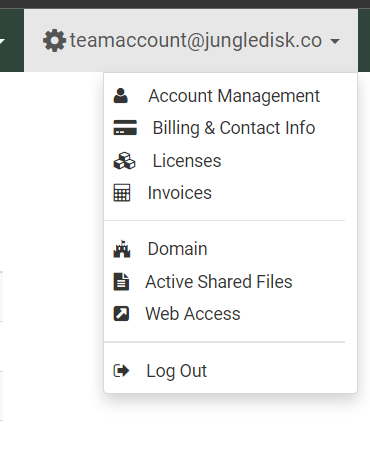Click the calculator icon next to Invoices

122,193
